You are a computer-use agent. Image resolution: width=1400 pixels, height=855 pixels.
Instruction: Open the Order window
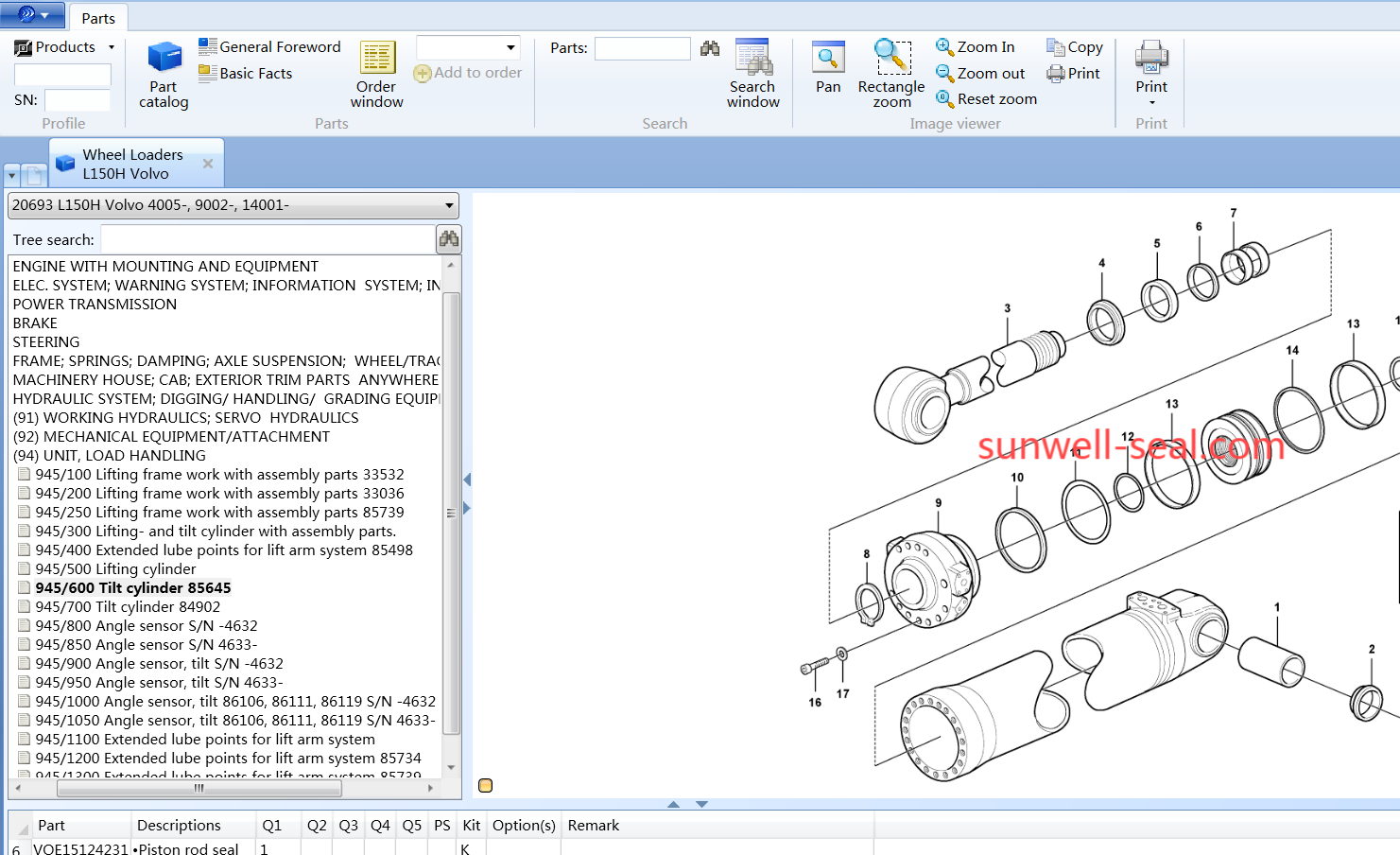coord(376,75)
